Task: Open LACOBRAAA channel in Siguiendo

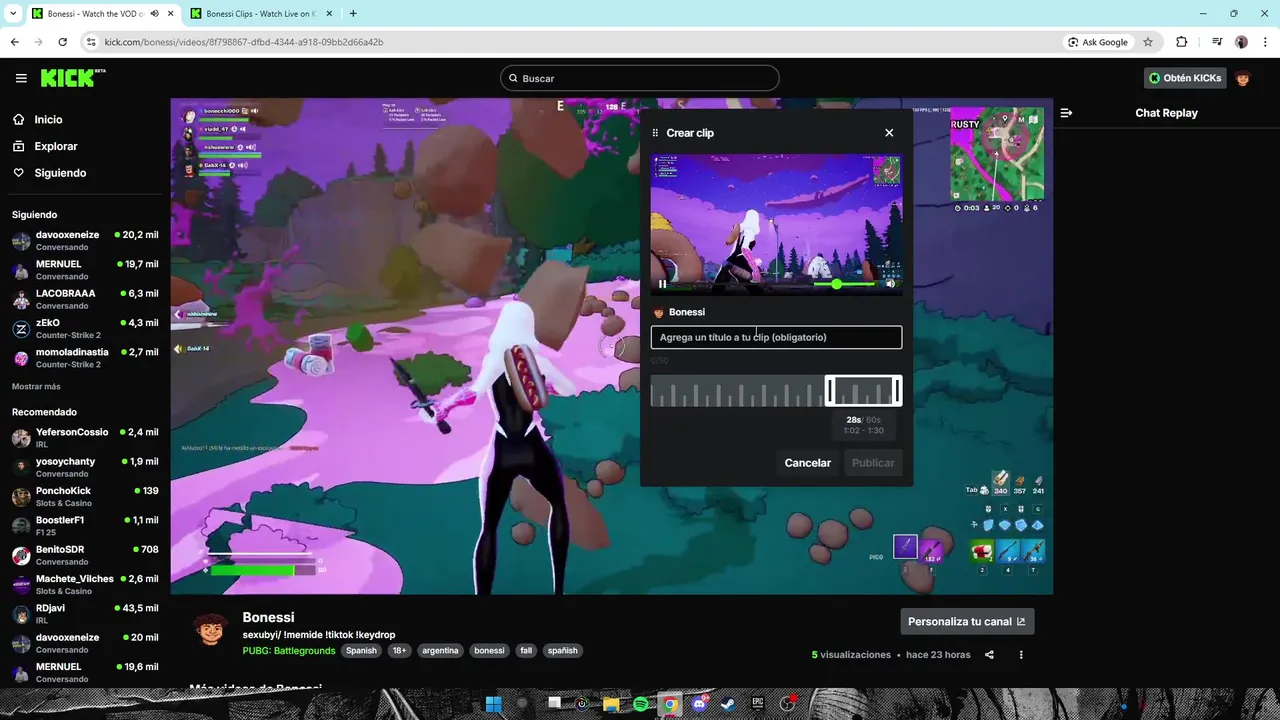Action: coord(85,299)
